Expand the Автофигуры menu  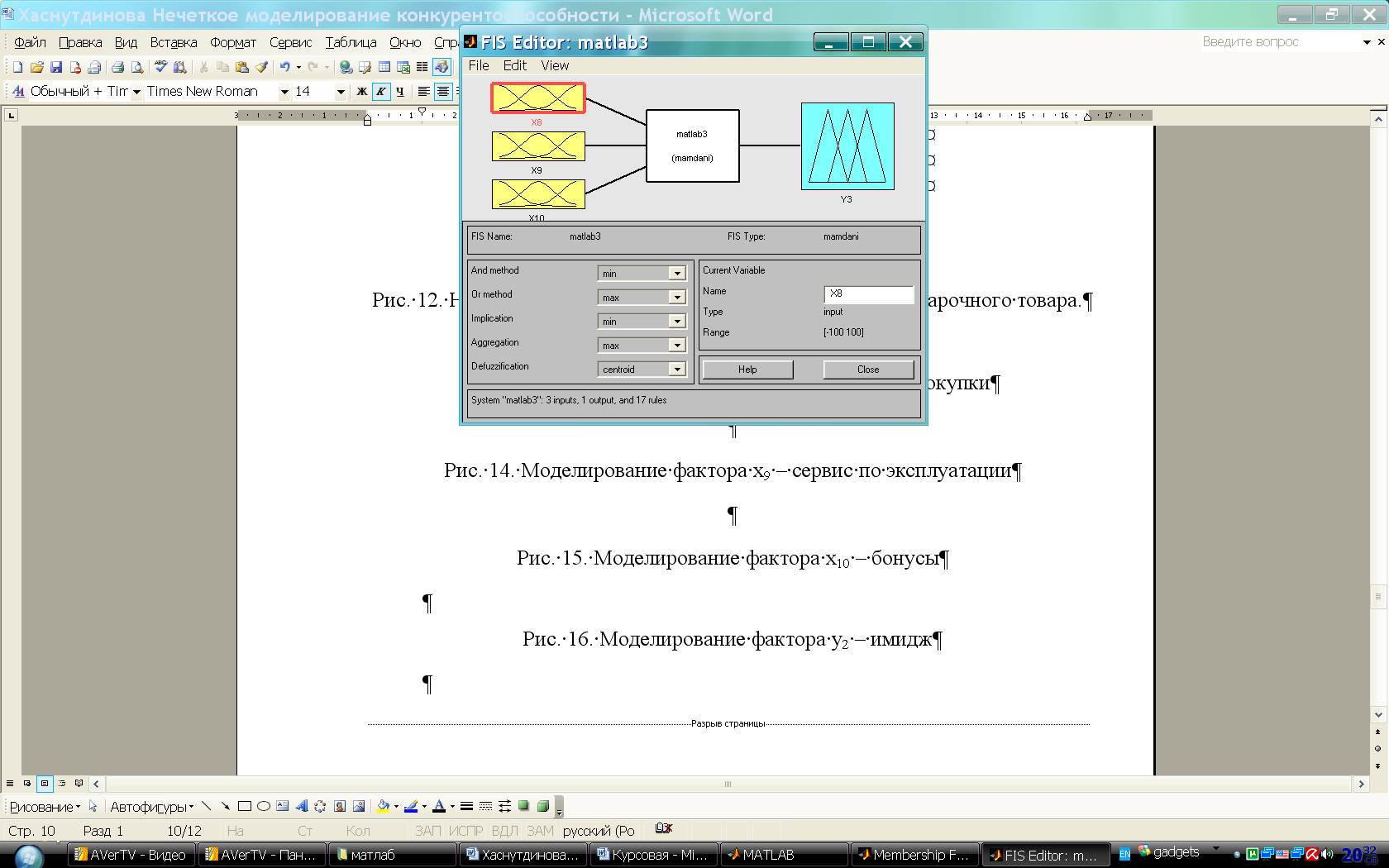click(x=151, y=807)
